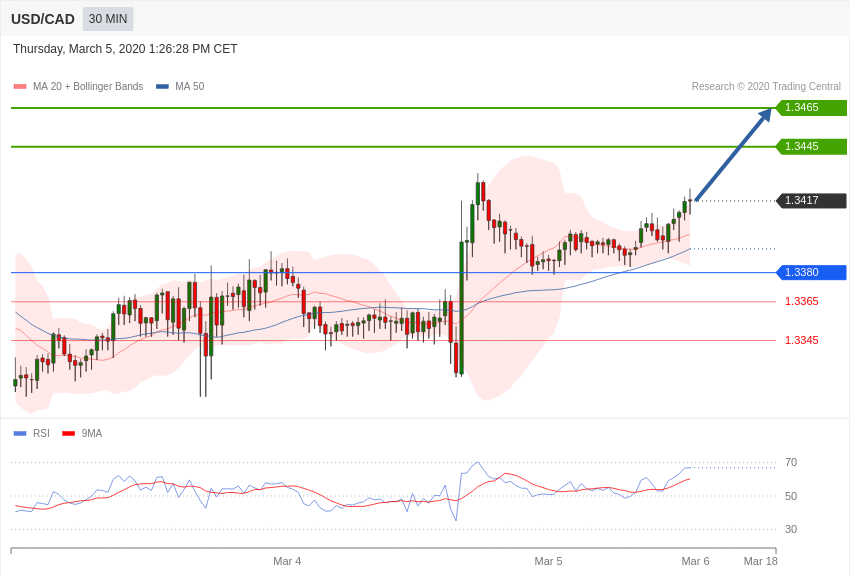Click the 1.3417 current price tag

pyautogui.click(x=812, y=200)
